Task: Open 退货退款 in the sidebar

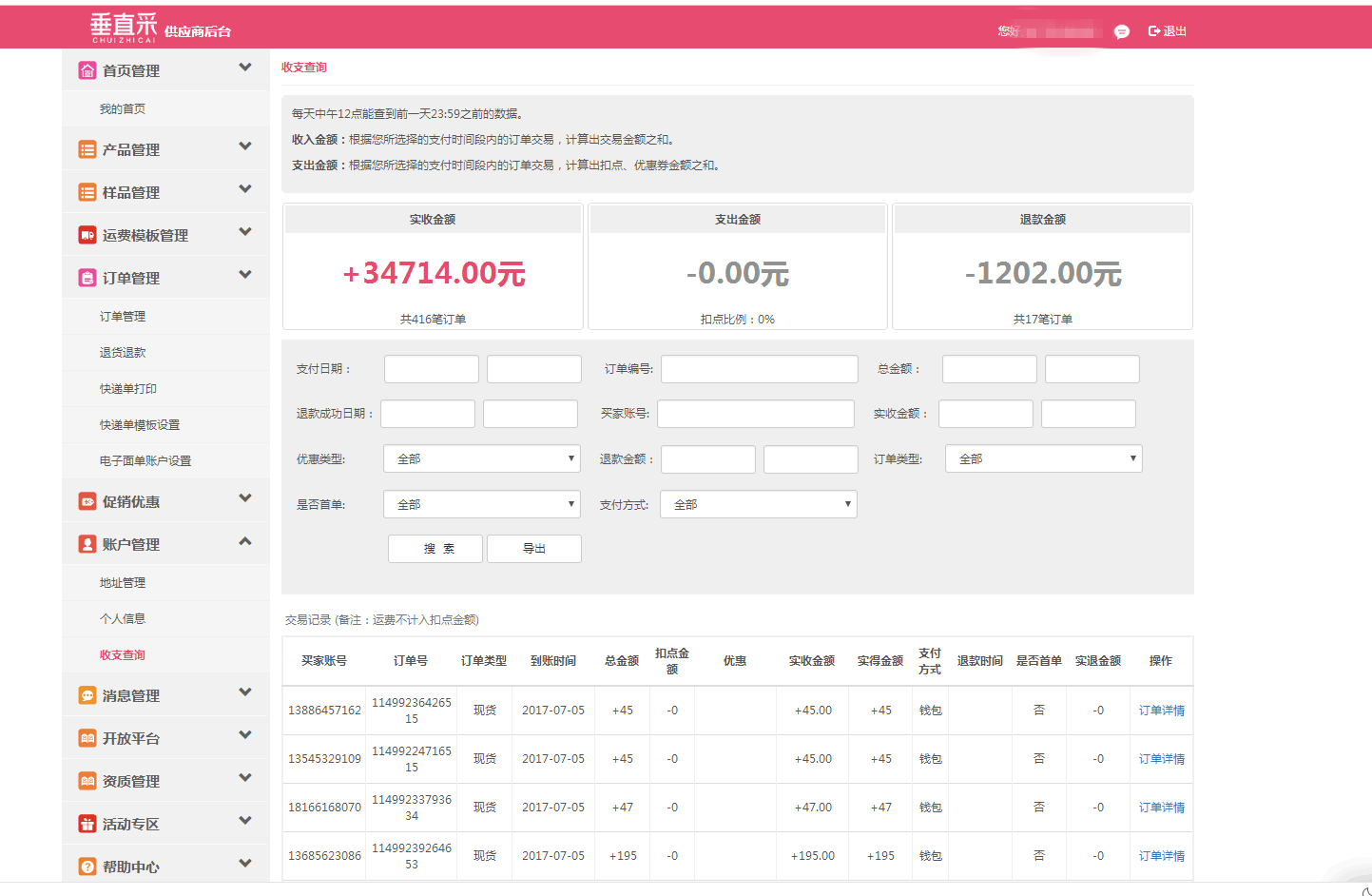Action: 123,353
